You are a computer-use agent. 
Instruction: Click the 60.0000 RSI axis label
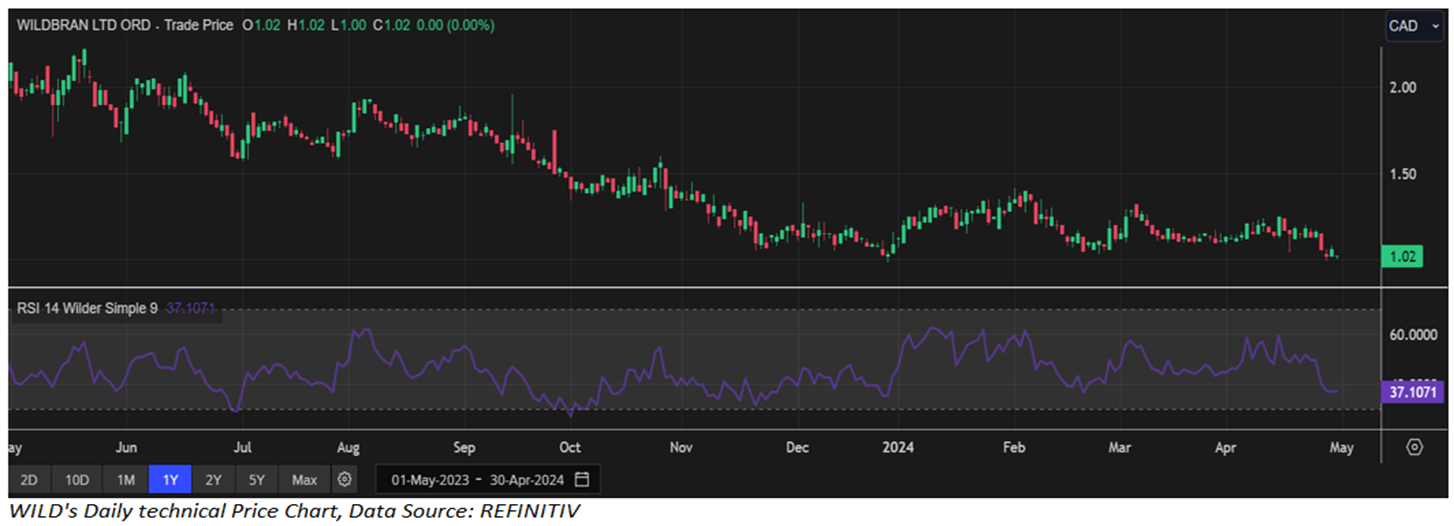[x=1411, y=335]
